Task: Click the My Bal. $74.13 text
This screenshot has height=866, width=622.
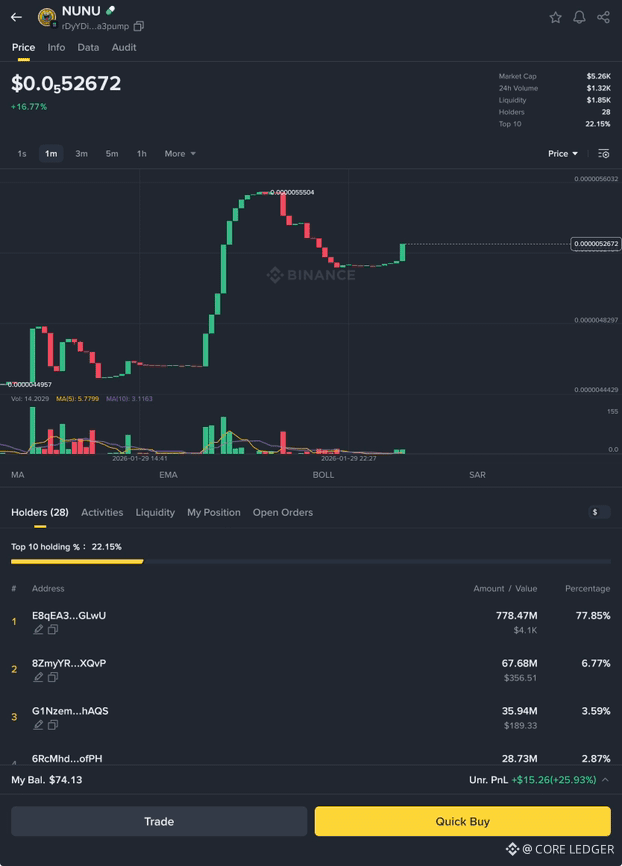Action: 46,780
